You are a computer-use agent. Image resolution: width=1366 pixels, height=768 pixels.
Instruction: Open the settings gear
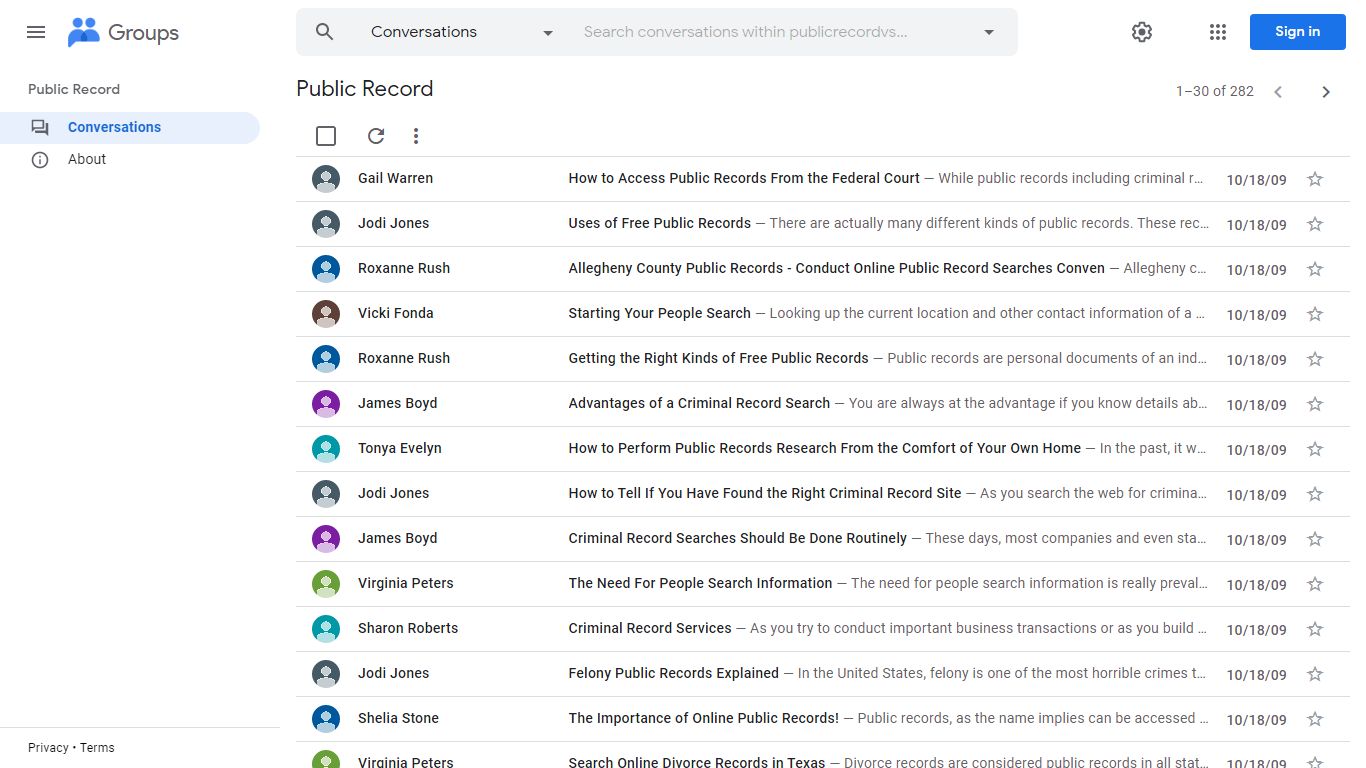(1142, 32)
